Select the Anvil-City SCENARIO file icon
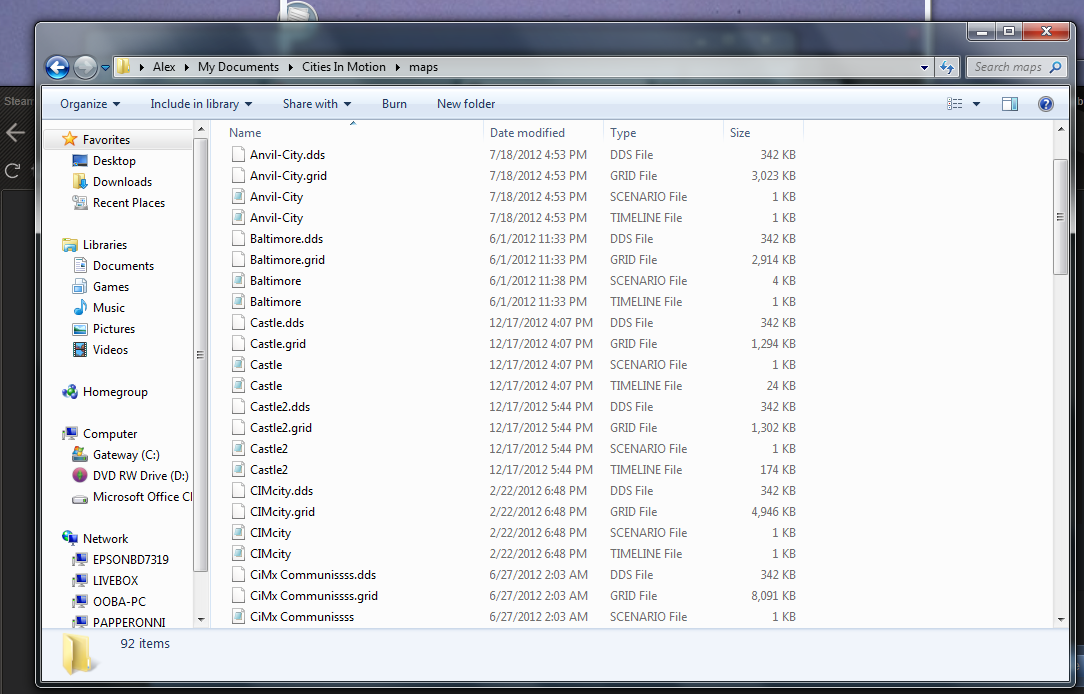This screenshot has height=694, width=1084. (239, 197)
